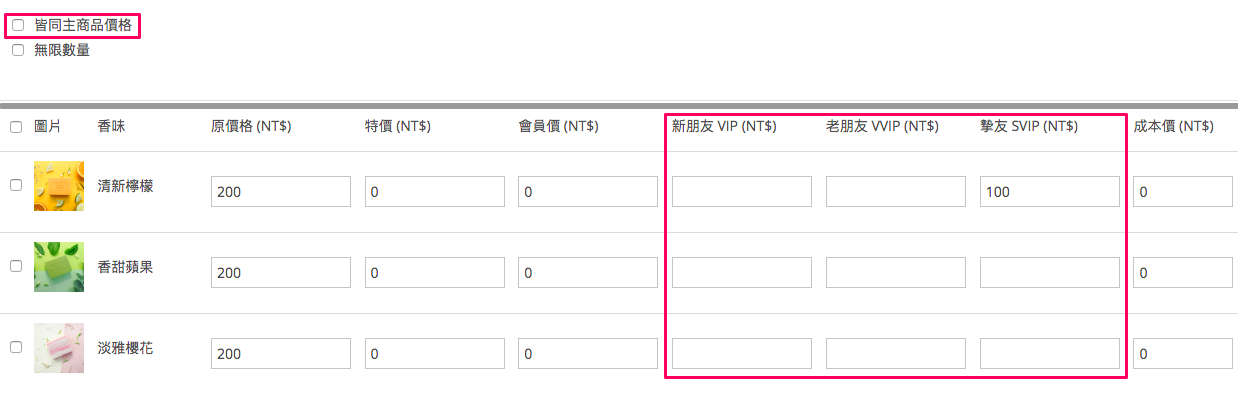Open the 香甜蘋果 soap thumbnail

(52, 267)
